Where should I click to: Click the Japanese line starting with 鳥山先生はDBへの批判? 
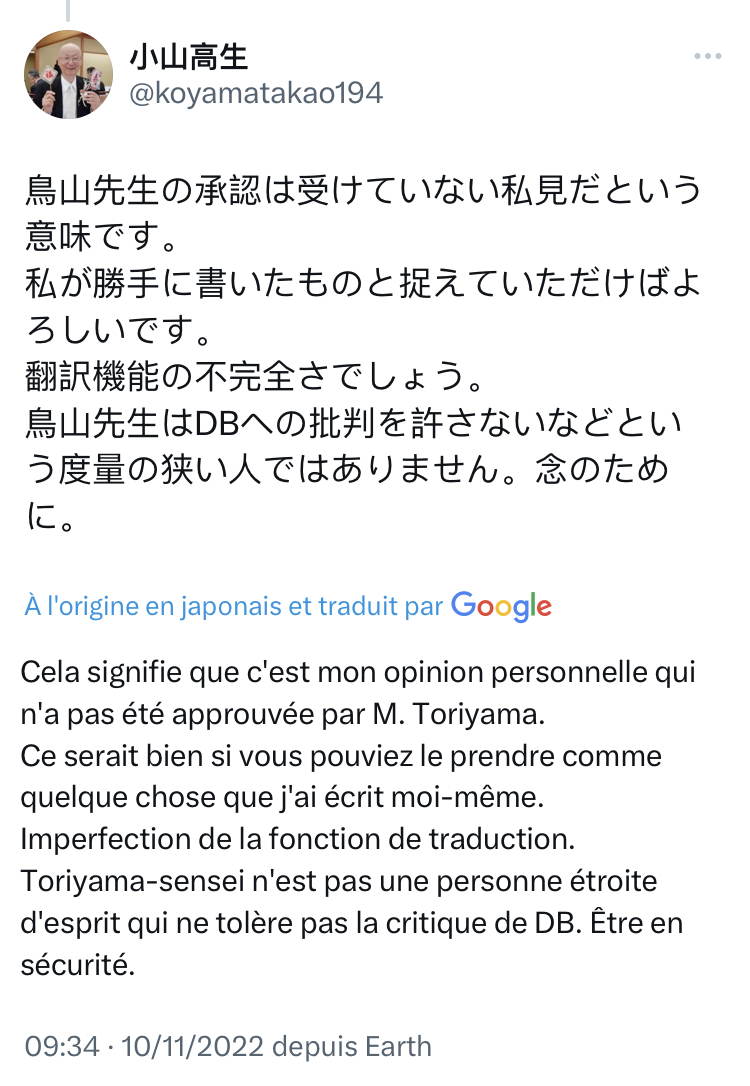point(354,426)
